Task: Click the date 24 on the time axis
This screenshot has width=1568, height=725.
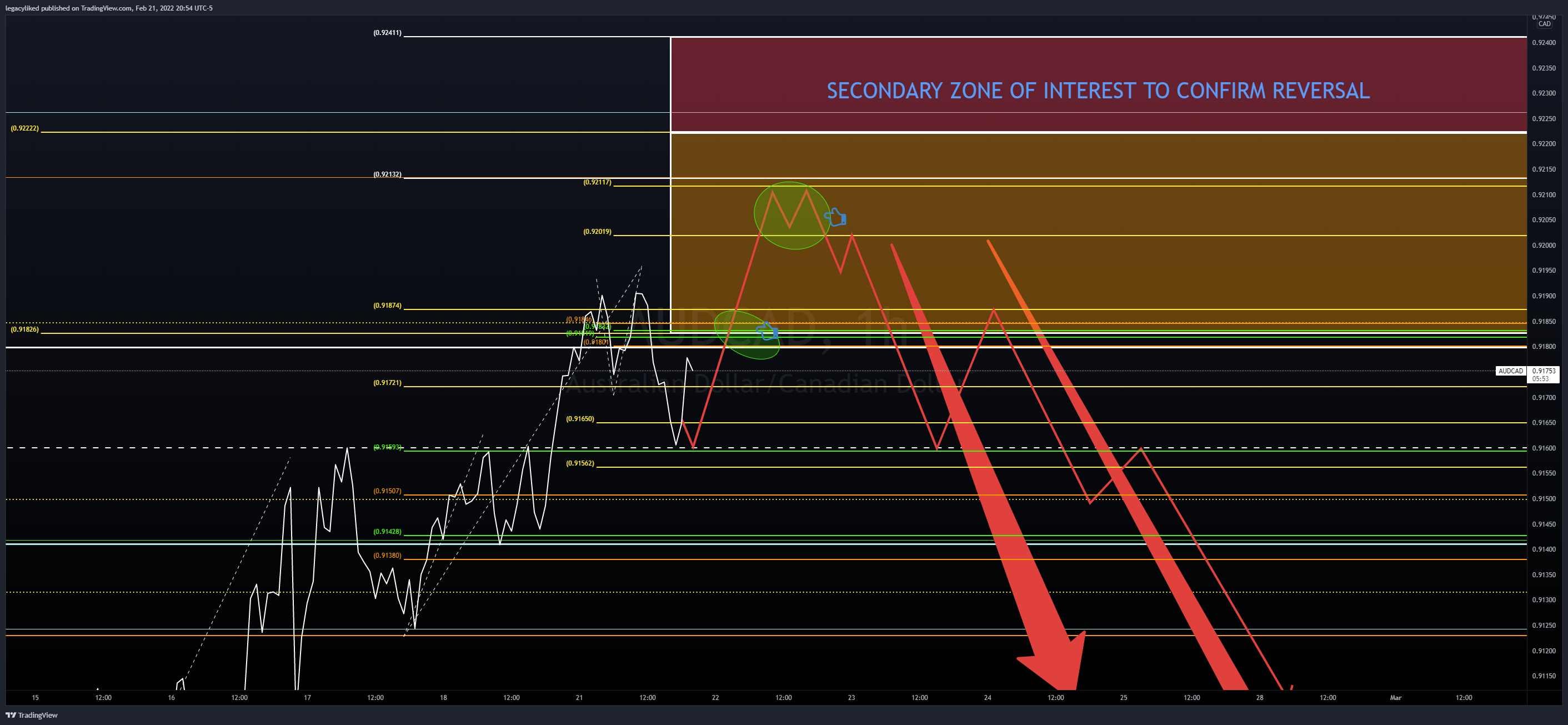Action: 988,698
